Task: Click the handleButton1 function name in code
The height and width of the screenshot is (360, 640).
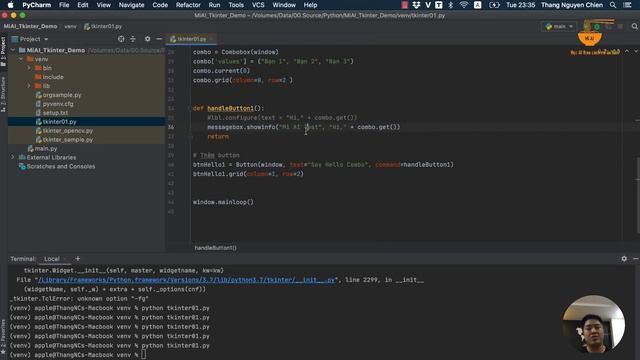Action: 230,108
